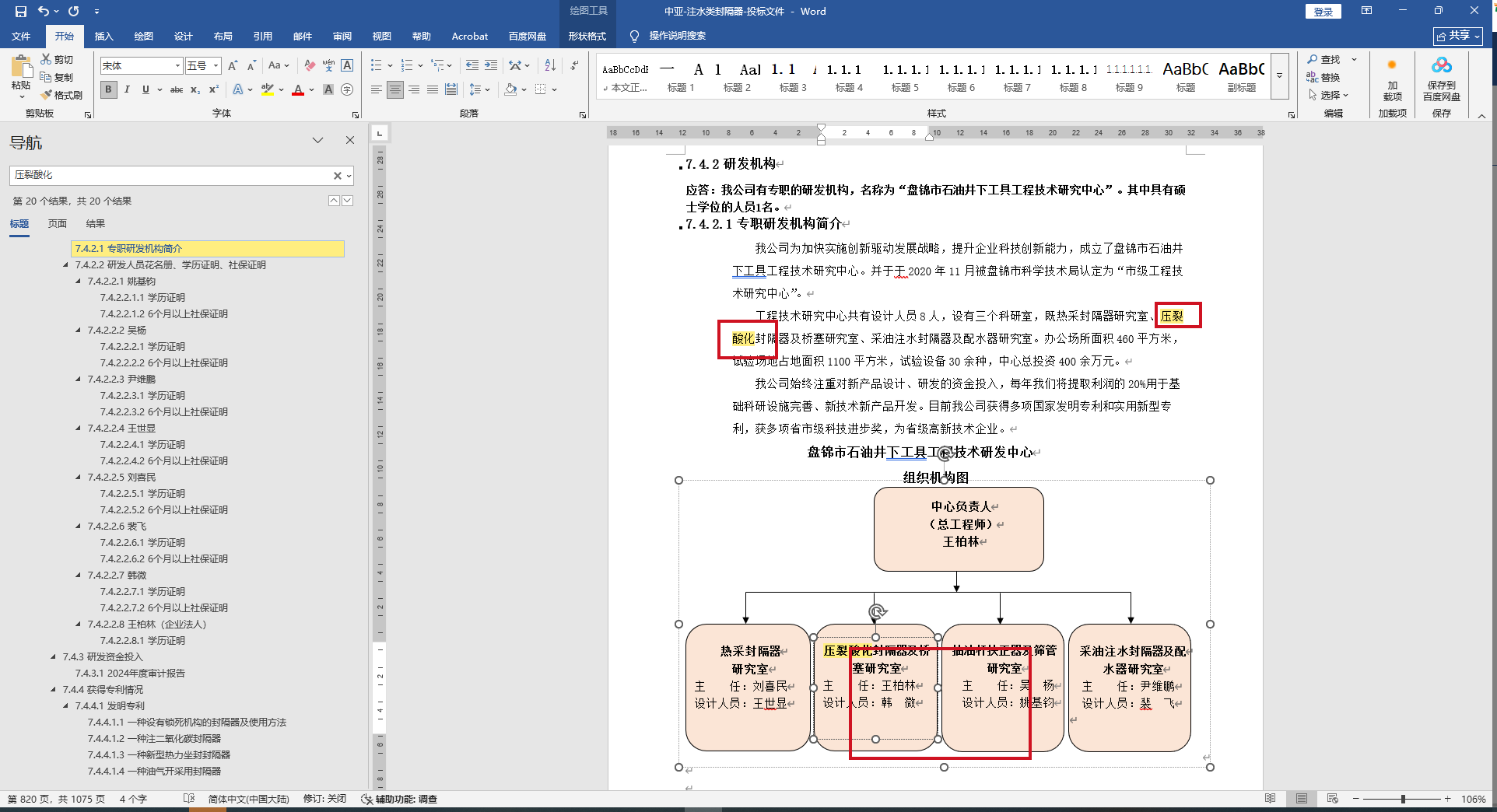
Task: Toggle underline formatting
Action: pyautogui.click(x=145, y=89)
